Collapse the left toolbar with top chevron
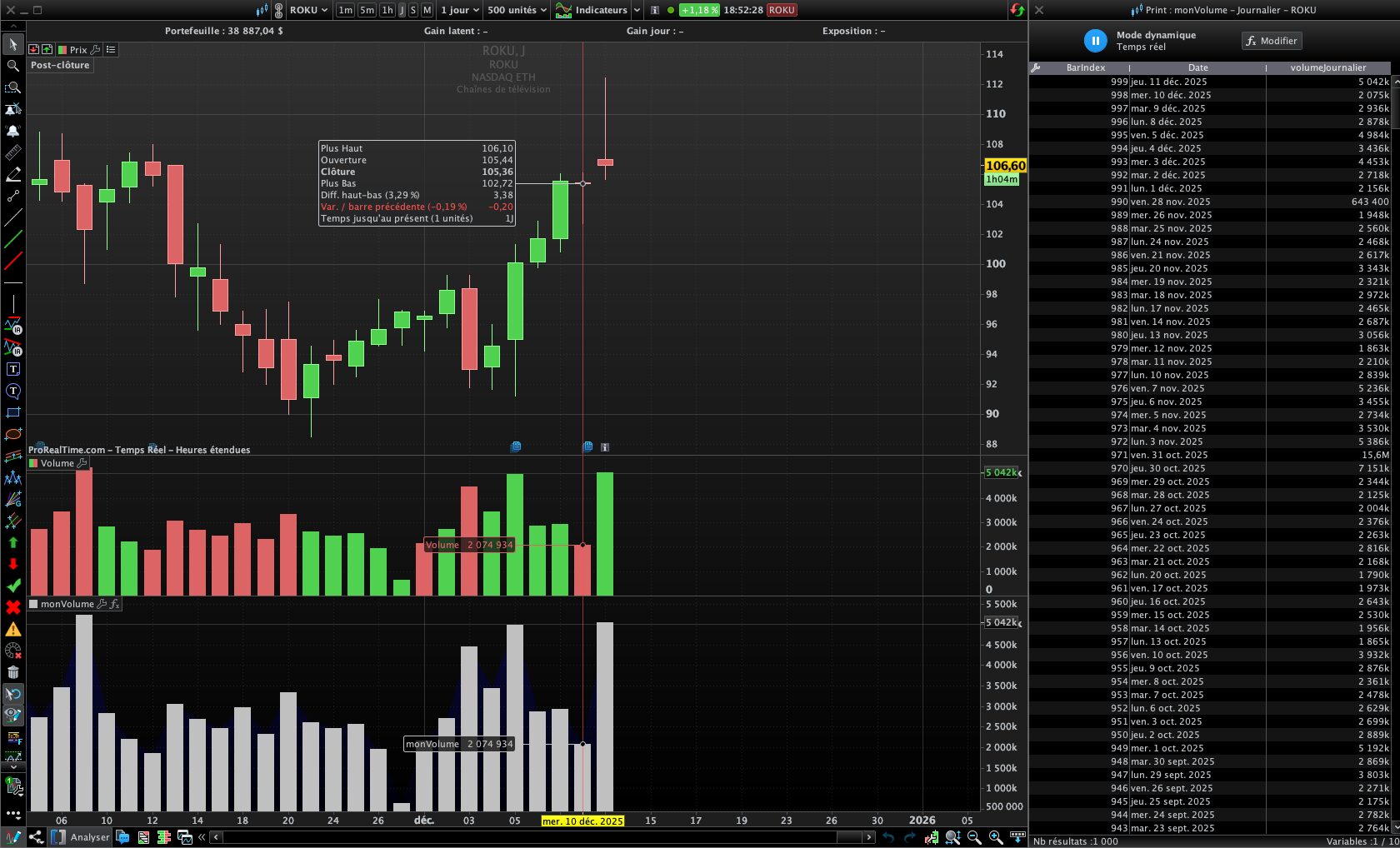The image size is (1400, 848). click(13, 27)
